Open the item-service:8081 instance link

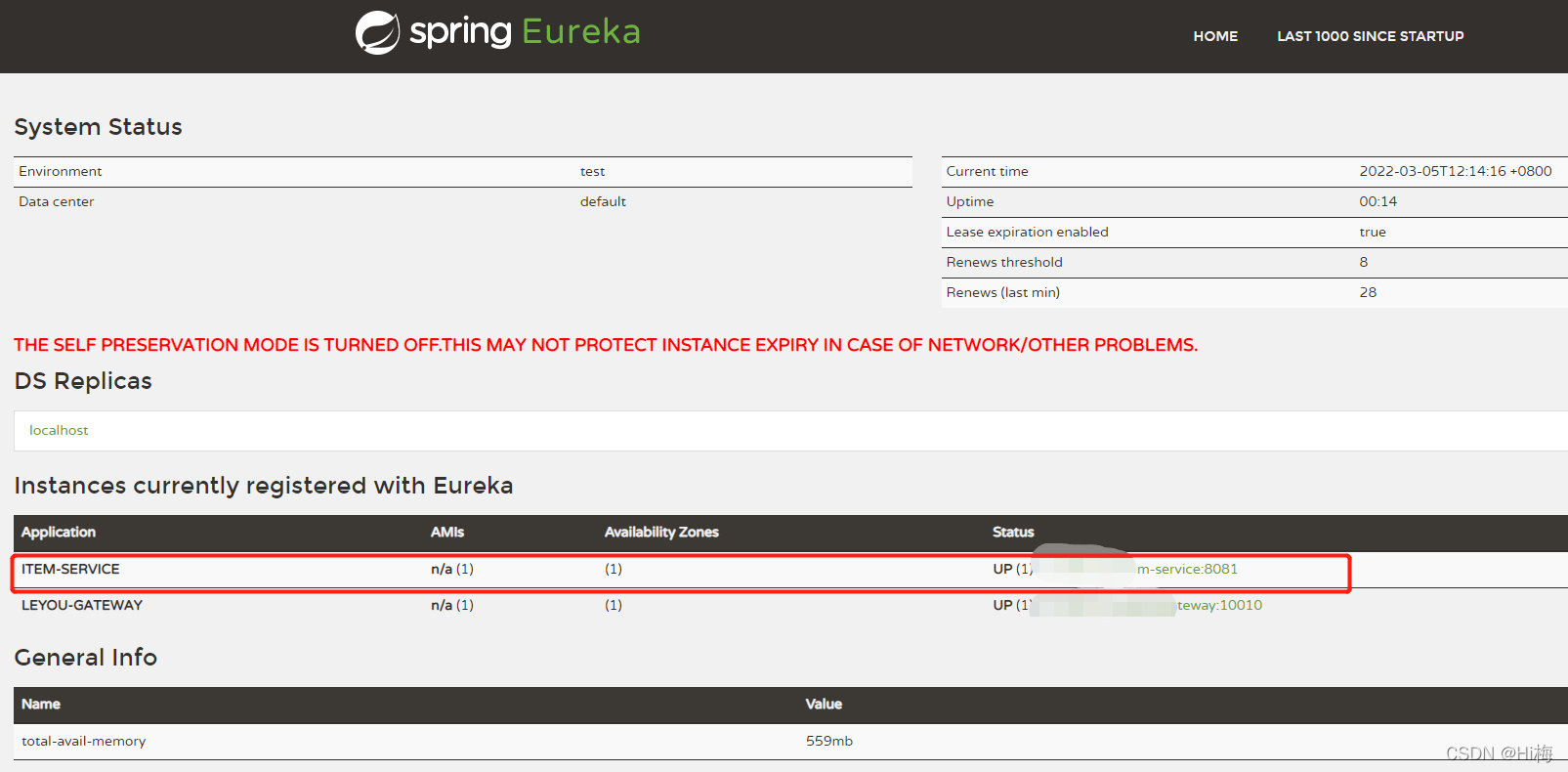(x=1187, y=569)
